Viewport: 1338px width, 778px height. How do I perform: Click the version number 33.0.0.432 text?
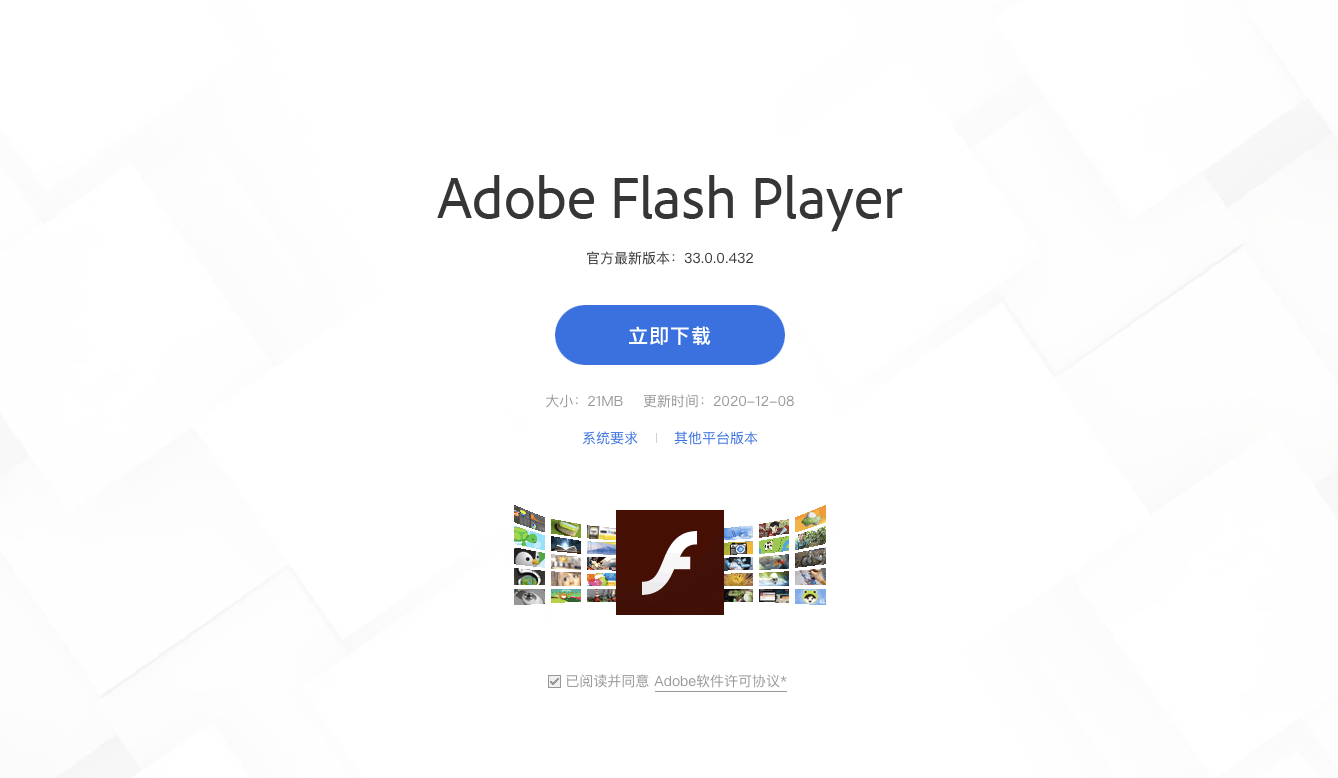pyautogui.click(x=719, y=258)
